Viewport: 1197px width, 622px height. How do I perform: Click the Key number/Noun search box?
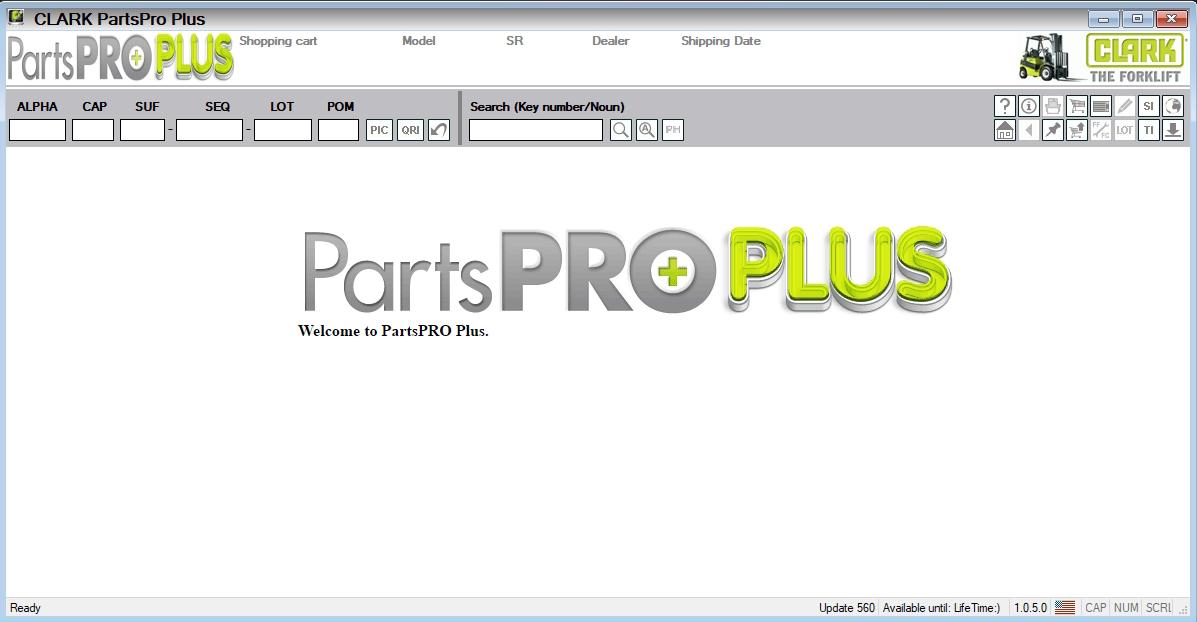coord(536,130)
